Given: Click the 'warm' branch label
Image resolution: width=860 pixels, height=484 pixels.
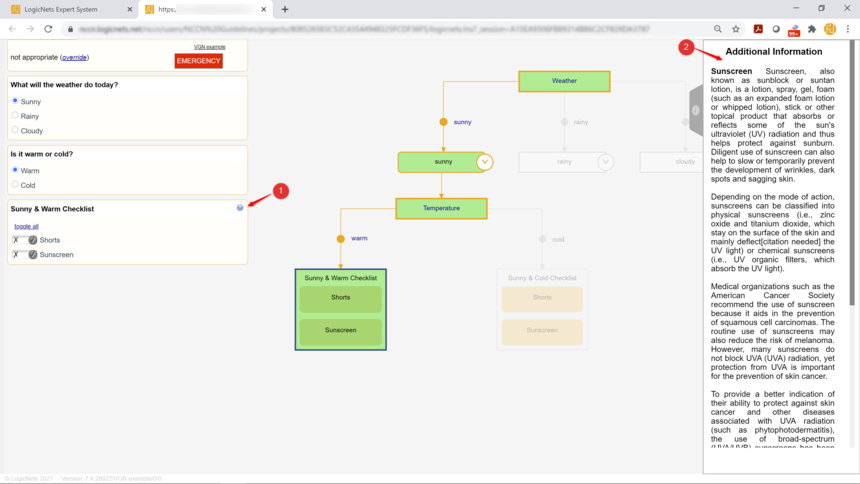Looking at the screenshot, I should 359,238.
